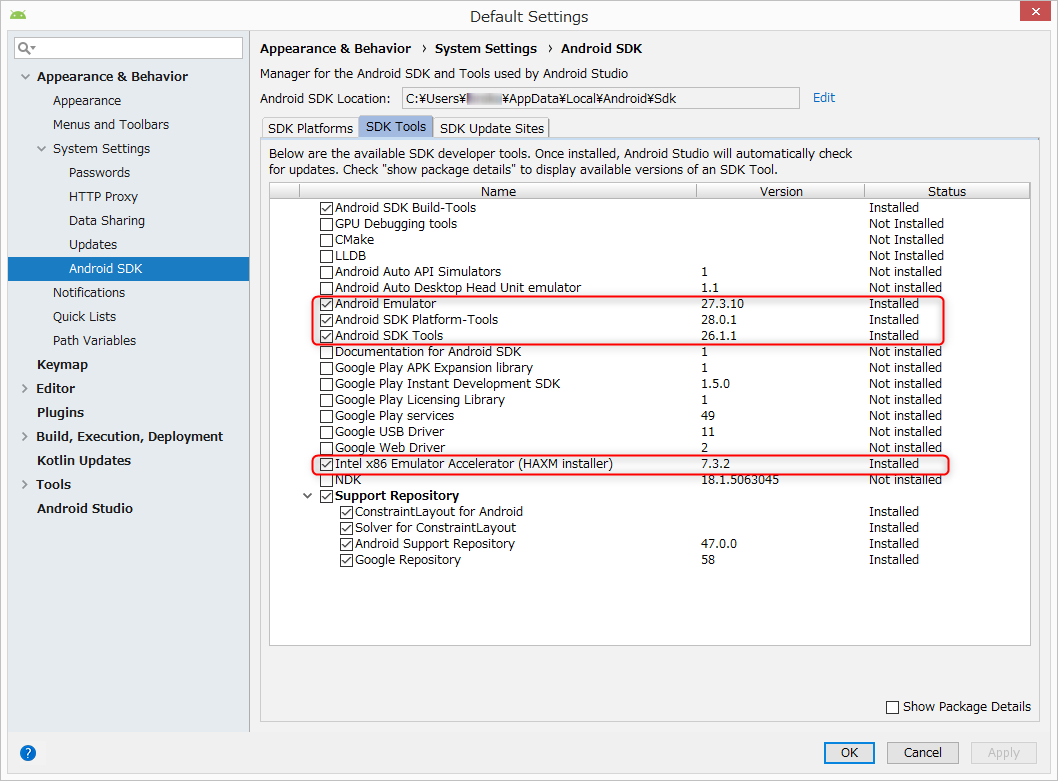Click the Version column header

[781, 191]
